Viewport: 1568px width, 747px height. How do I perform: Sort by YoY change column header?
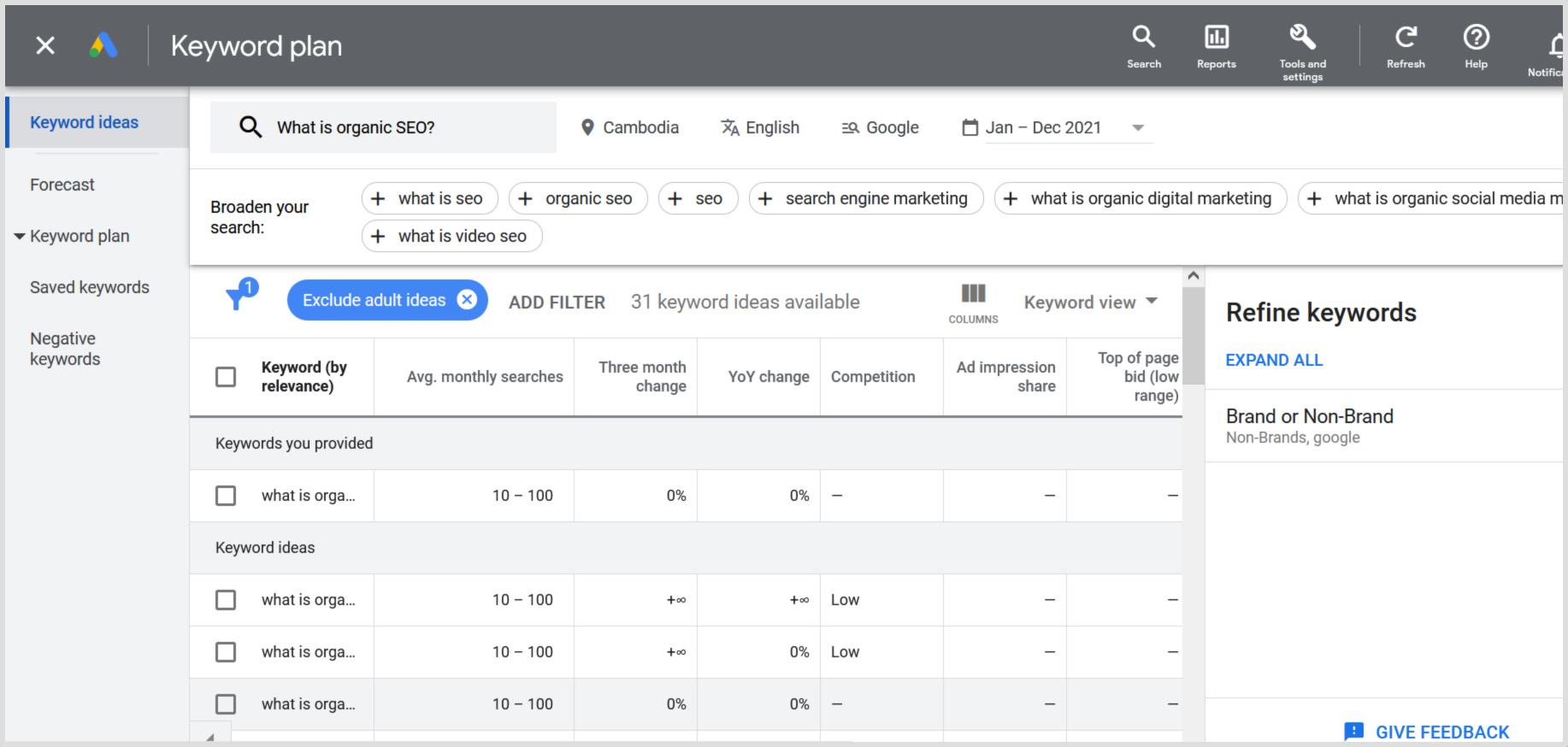coord(769,377)
